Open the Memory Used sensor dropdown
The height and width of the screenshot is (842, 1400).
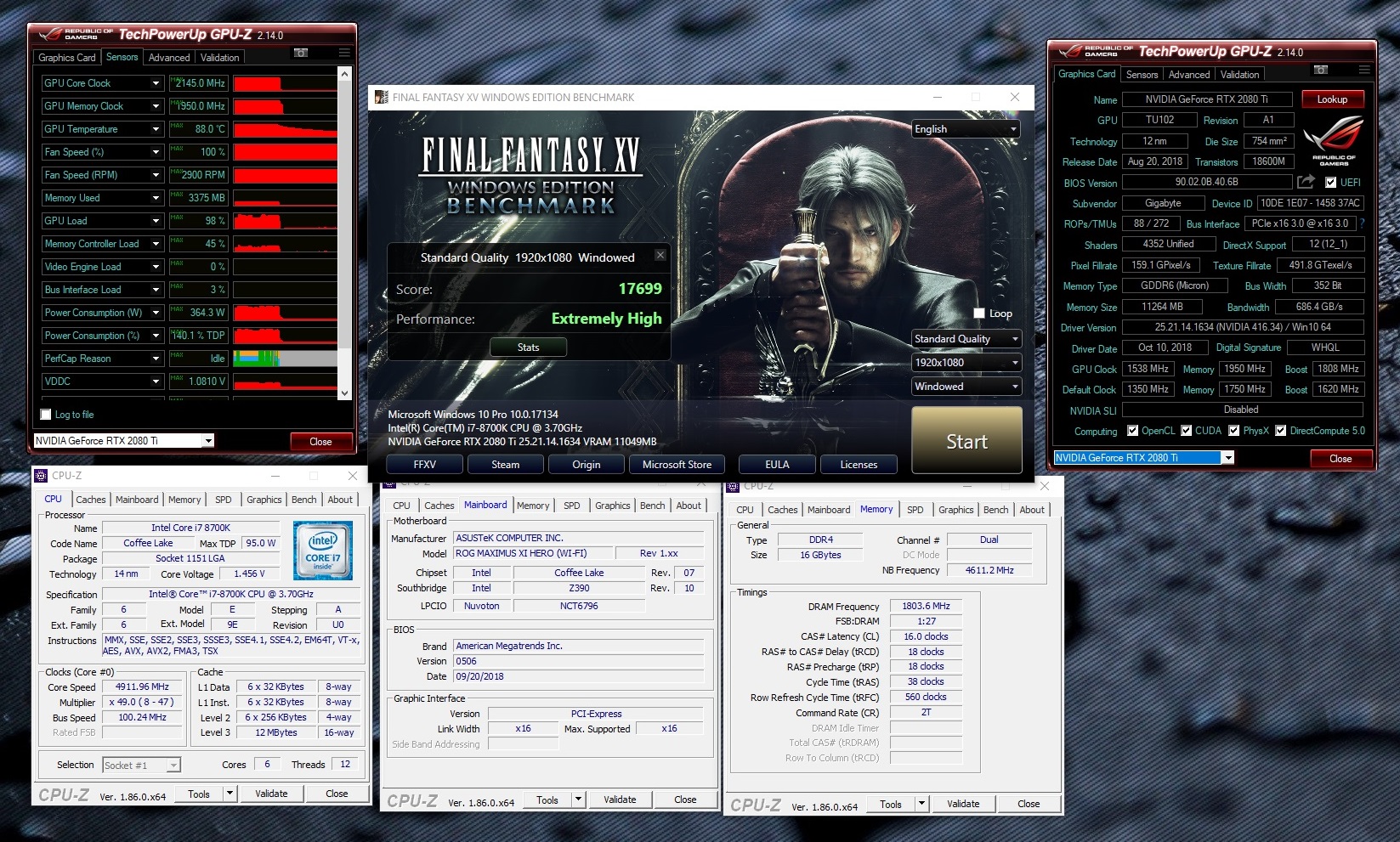pyautogui.click(x=156, y=198)
